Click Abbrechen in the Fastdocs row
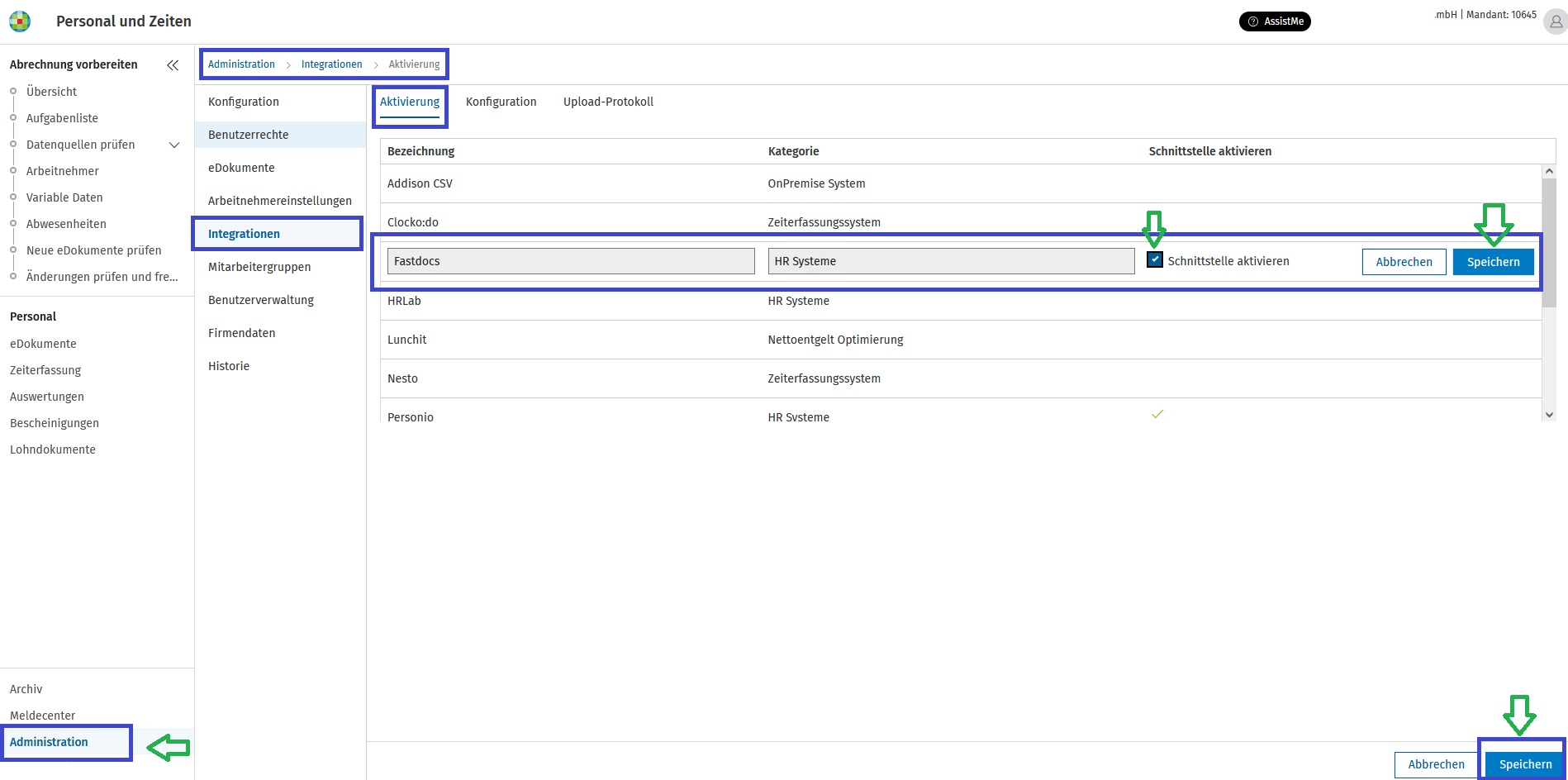 click(x=1404, y=262)
